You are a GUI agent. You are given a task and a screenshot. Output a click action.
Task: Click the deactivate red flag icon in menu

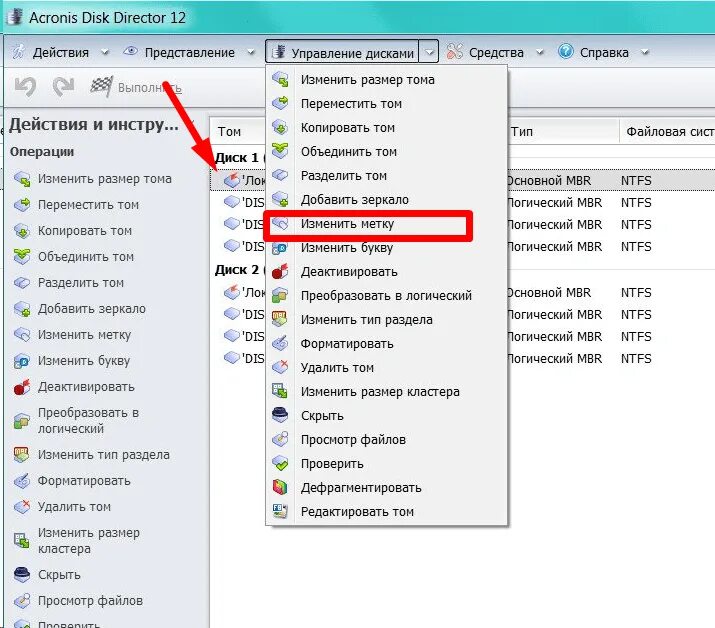coord(280,271)
